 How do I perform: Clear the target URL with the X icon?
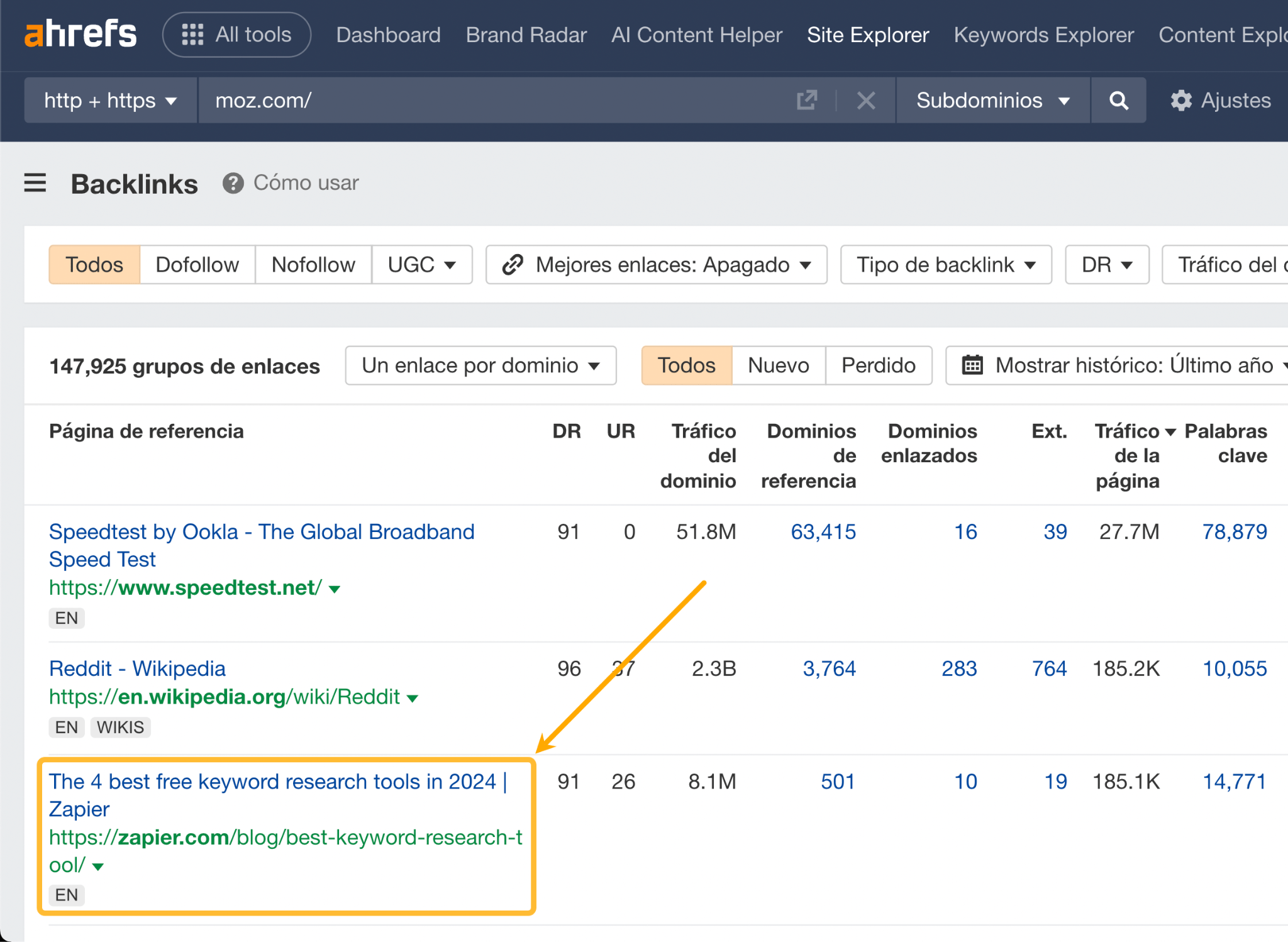[866, 100]
